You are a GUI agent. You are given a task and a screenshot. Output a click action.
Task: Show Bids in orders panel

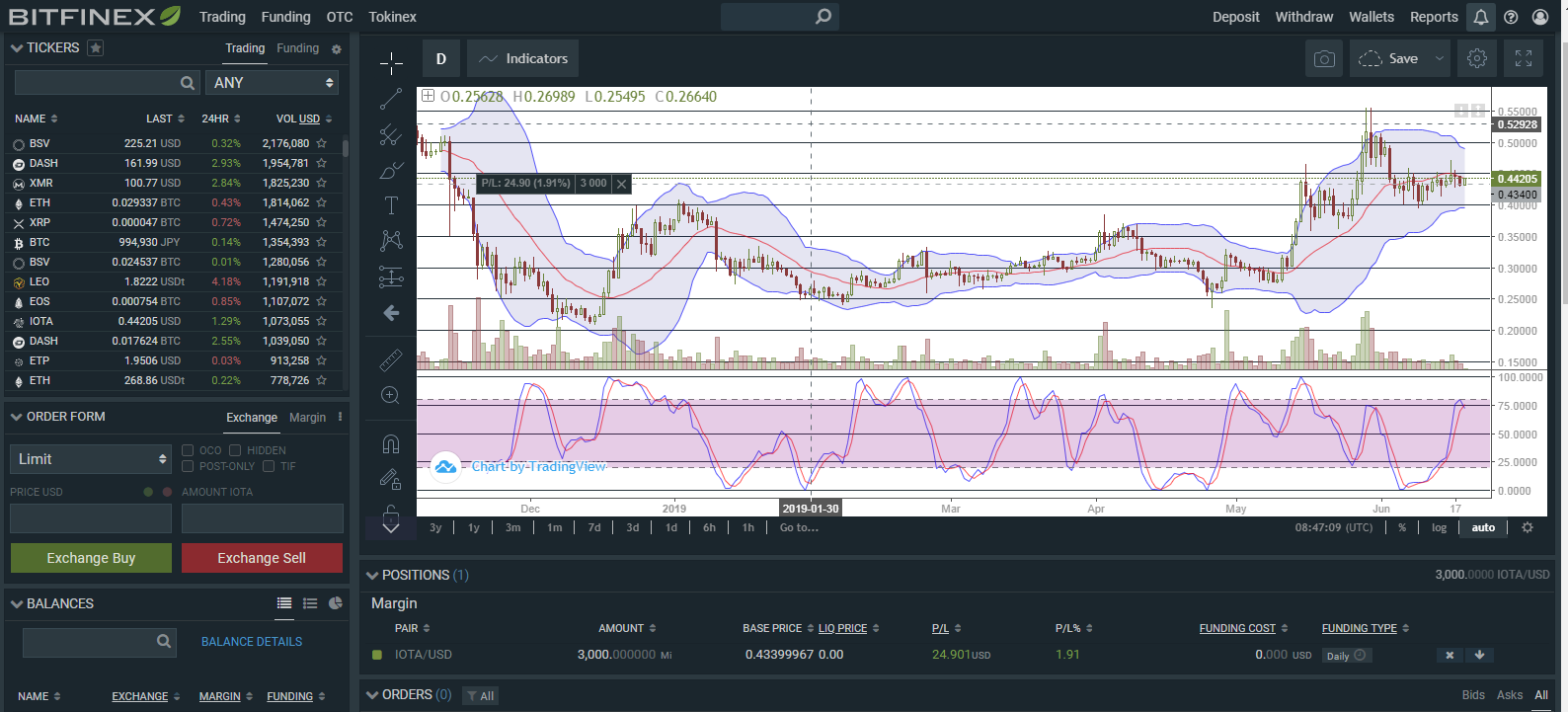1473,695
